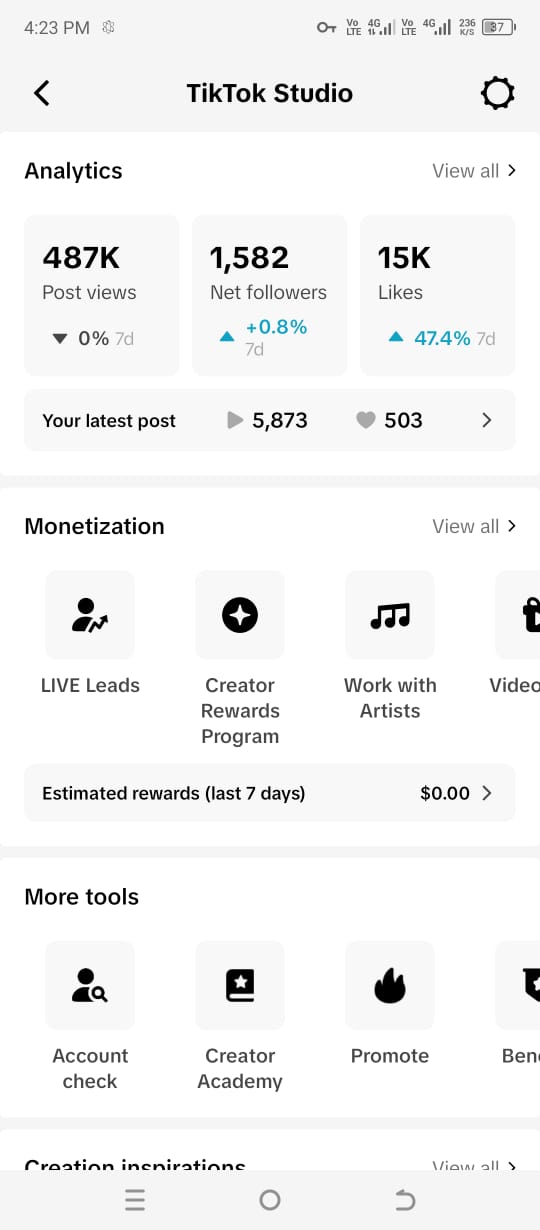This screenshot has height=1230, width=540.
Task: Open the LIVE Leads icon
Action: [x=90, y=615]
